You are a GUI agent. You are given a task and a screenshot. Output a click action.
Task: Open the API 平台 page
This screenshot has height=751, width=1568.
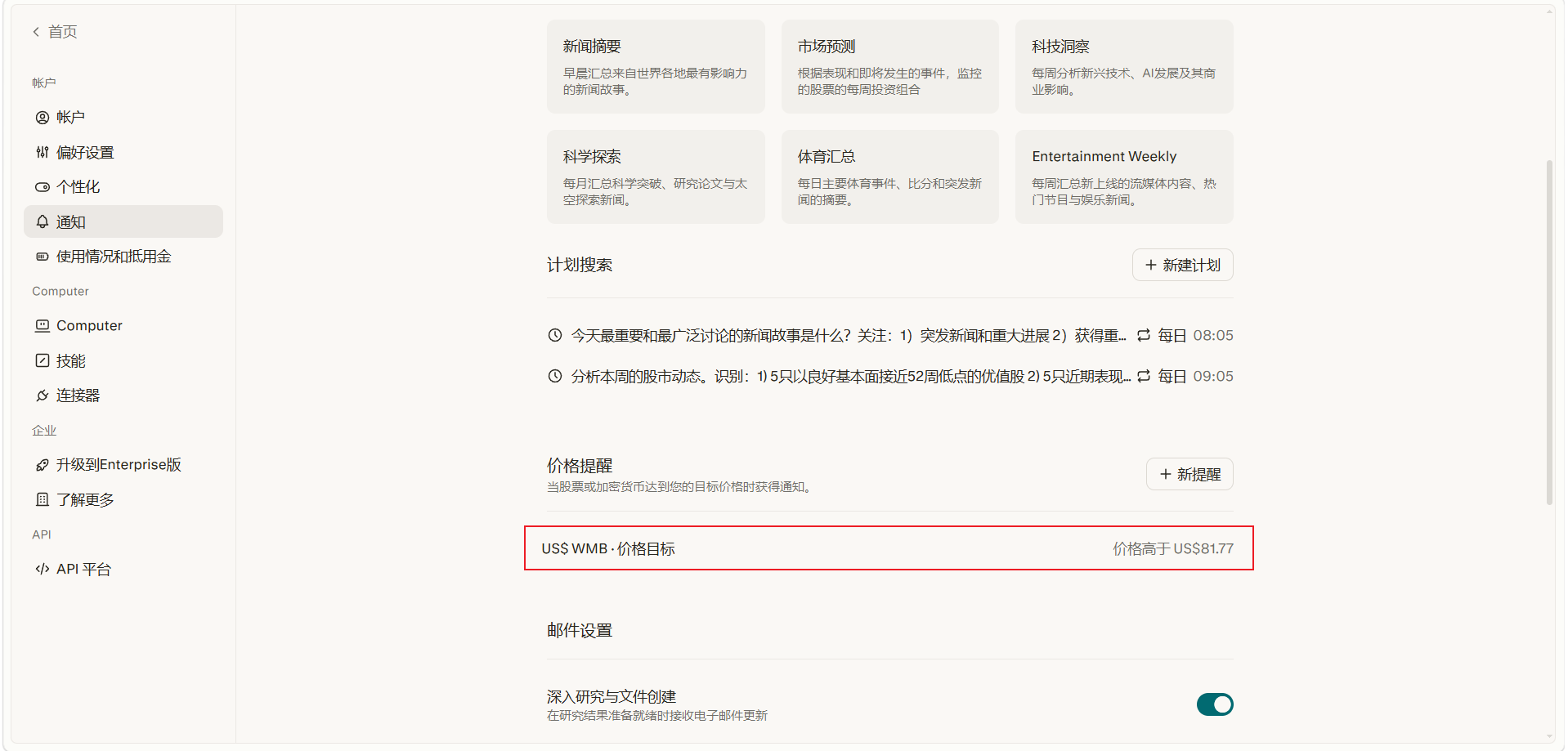click(123, 569)
